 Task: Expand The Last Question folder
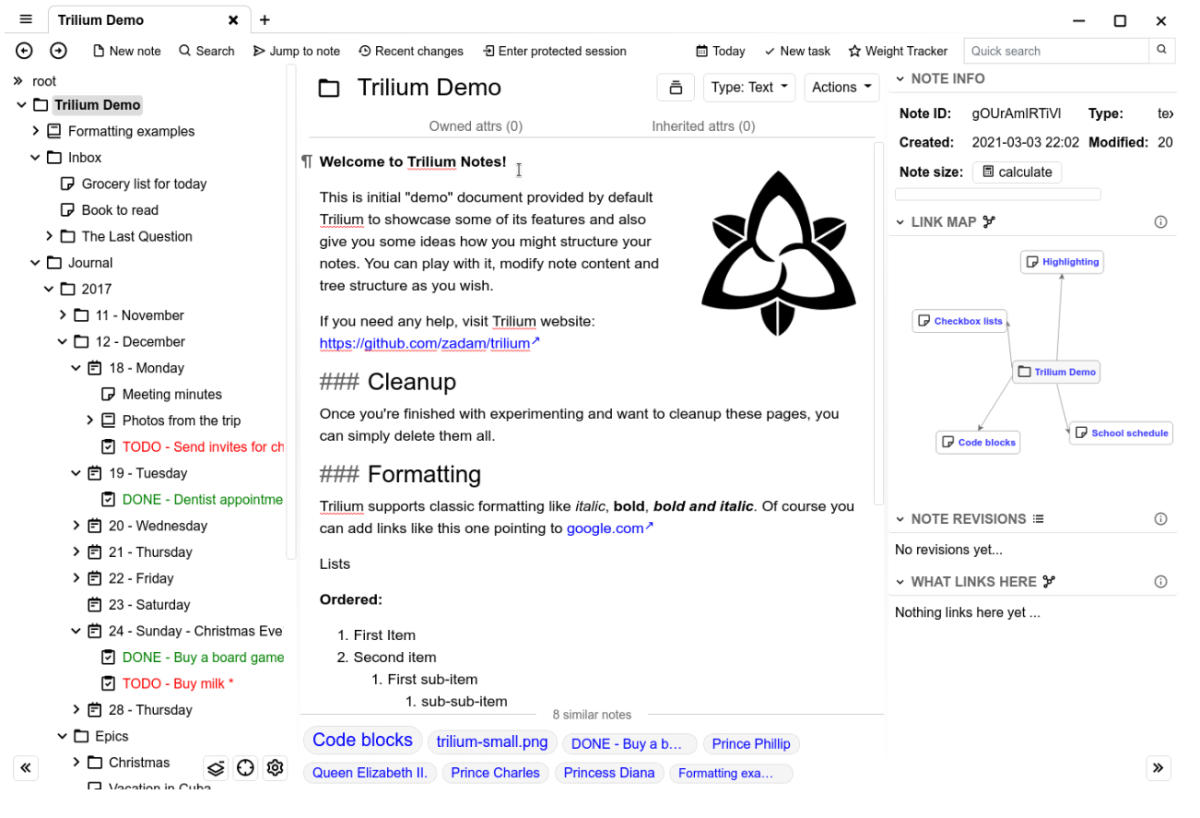point(49,236)
